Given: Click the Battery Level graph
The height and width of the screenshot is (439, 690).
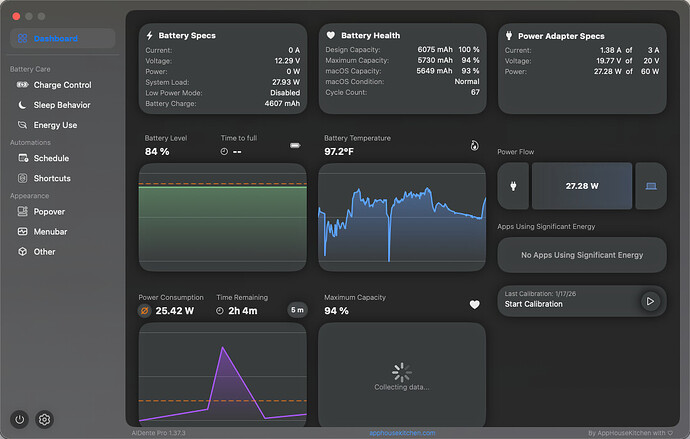Looking at the screenshot, I should [223, 217].
